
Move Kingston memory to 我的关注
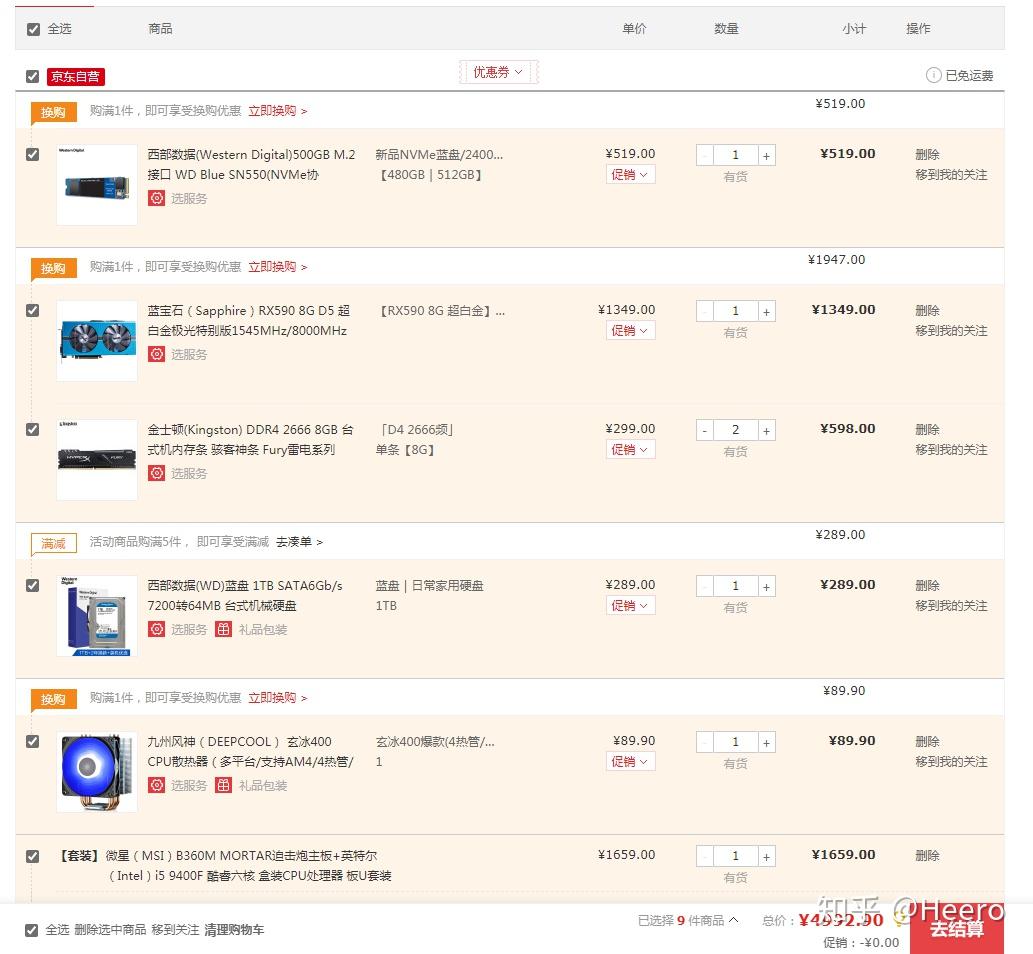(951, 449)
